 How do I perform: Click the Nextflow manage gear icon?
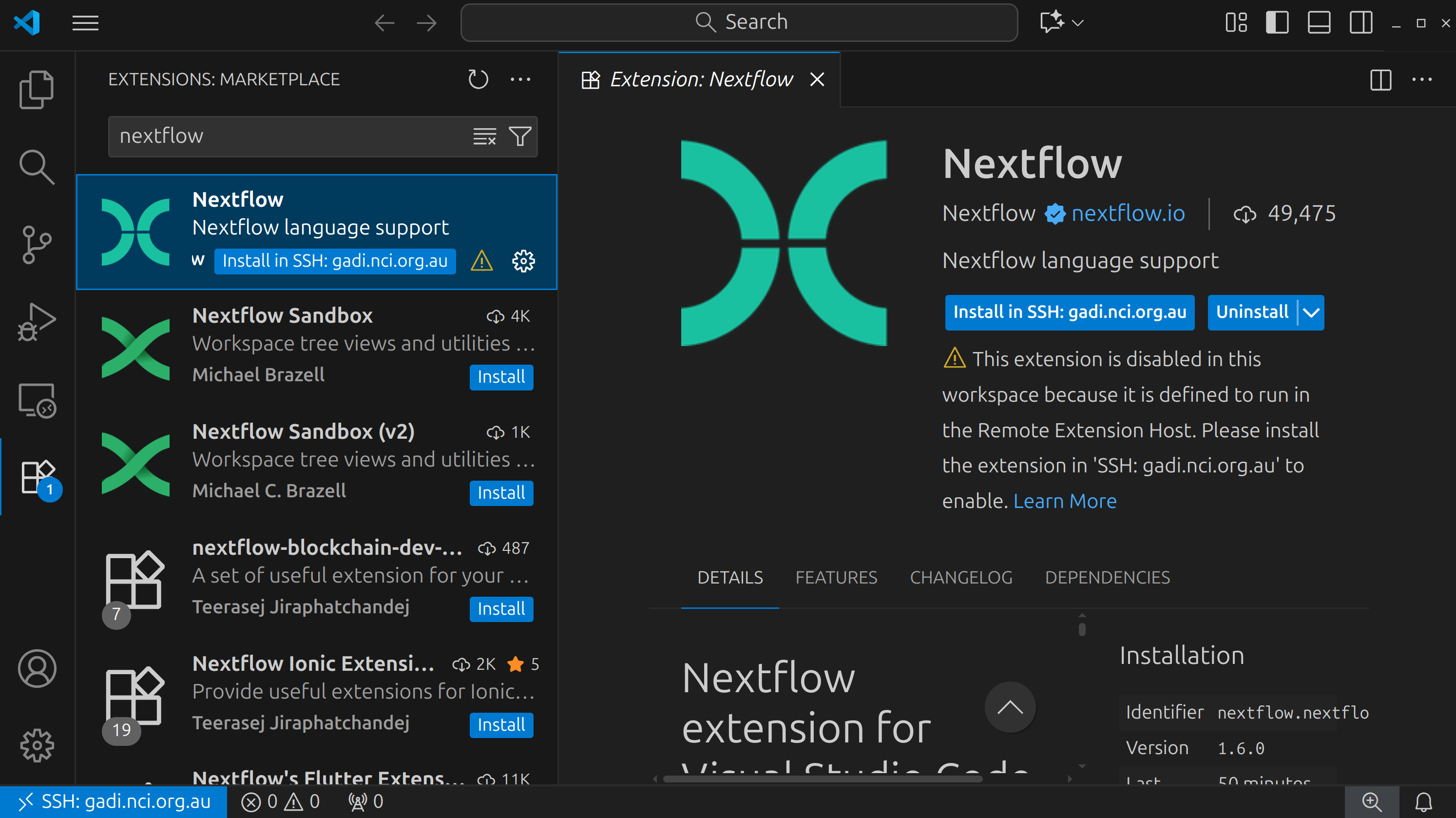tap(523, 261)
